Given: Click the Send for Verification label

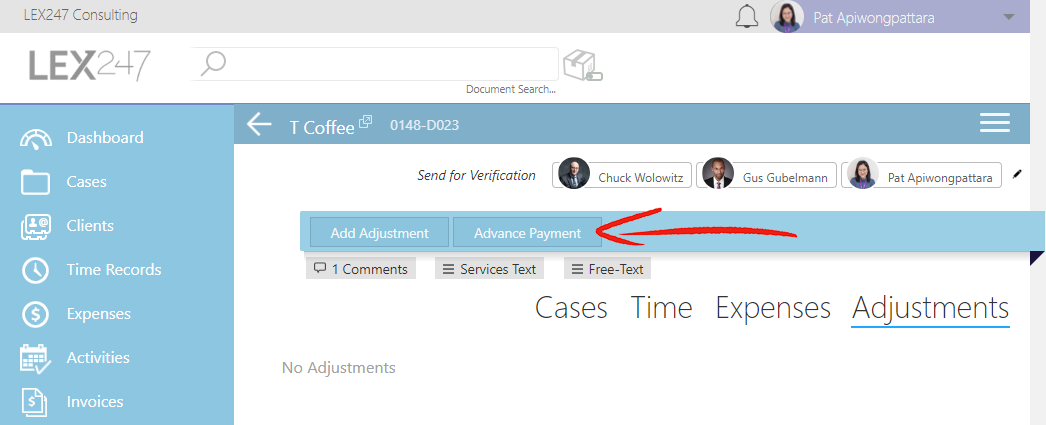Looking at the screenshot, I should pyautogui.click(x=476, y=175).
